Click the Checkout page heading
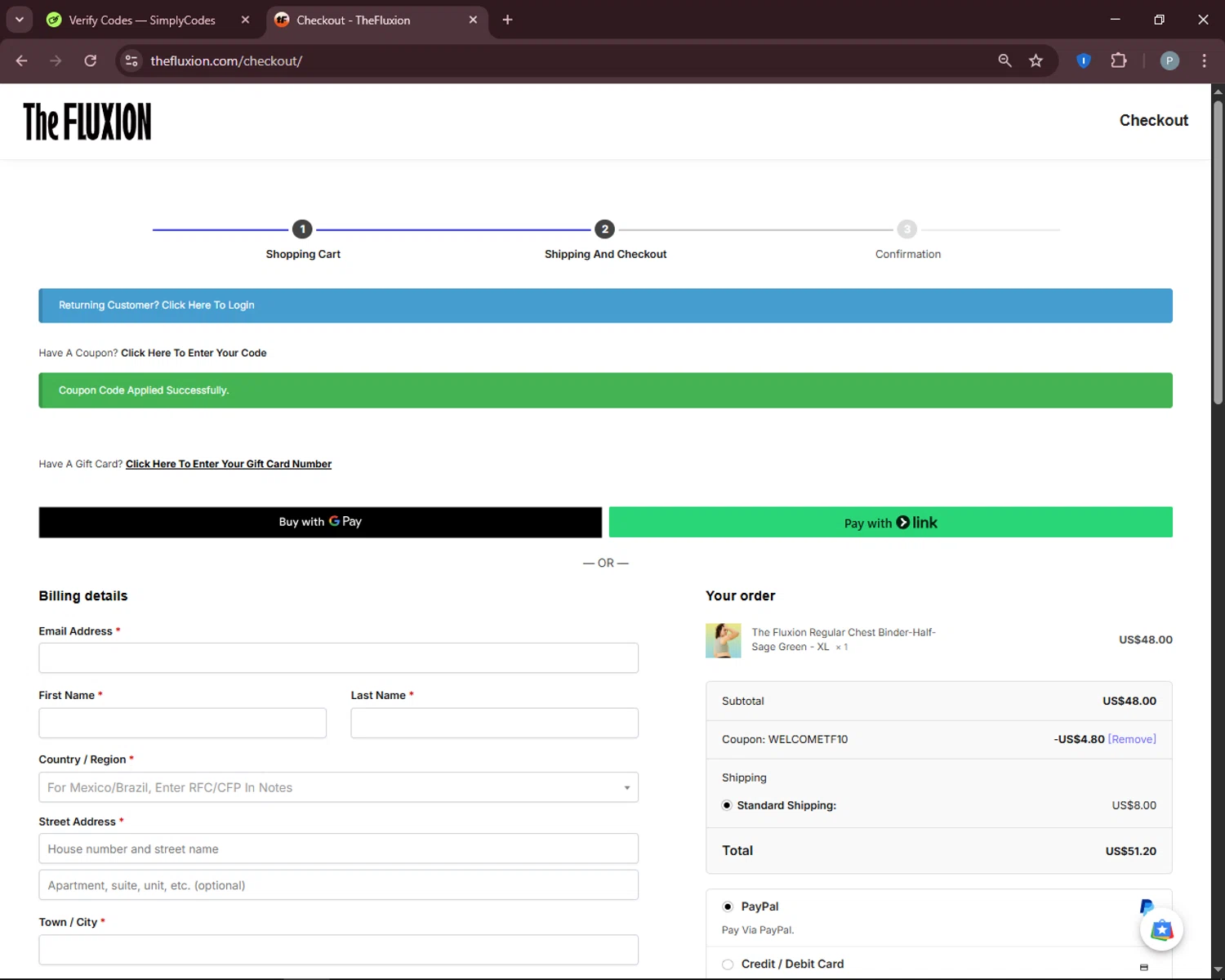 click(x=1154, y=120)
